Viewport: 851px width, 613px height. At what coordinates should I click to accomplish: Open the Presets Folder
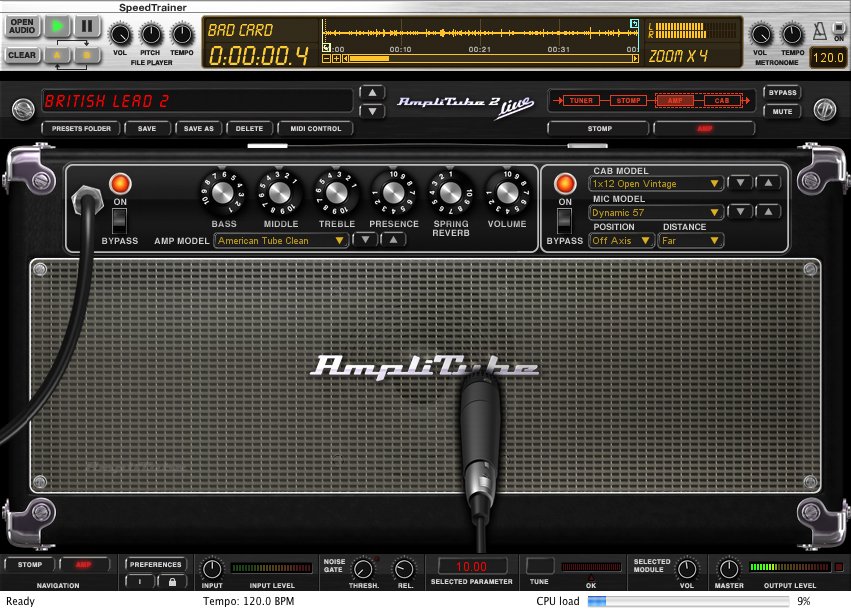[81, 129]
